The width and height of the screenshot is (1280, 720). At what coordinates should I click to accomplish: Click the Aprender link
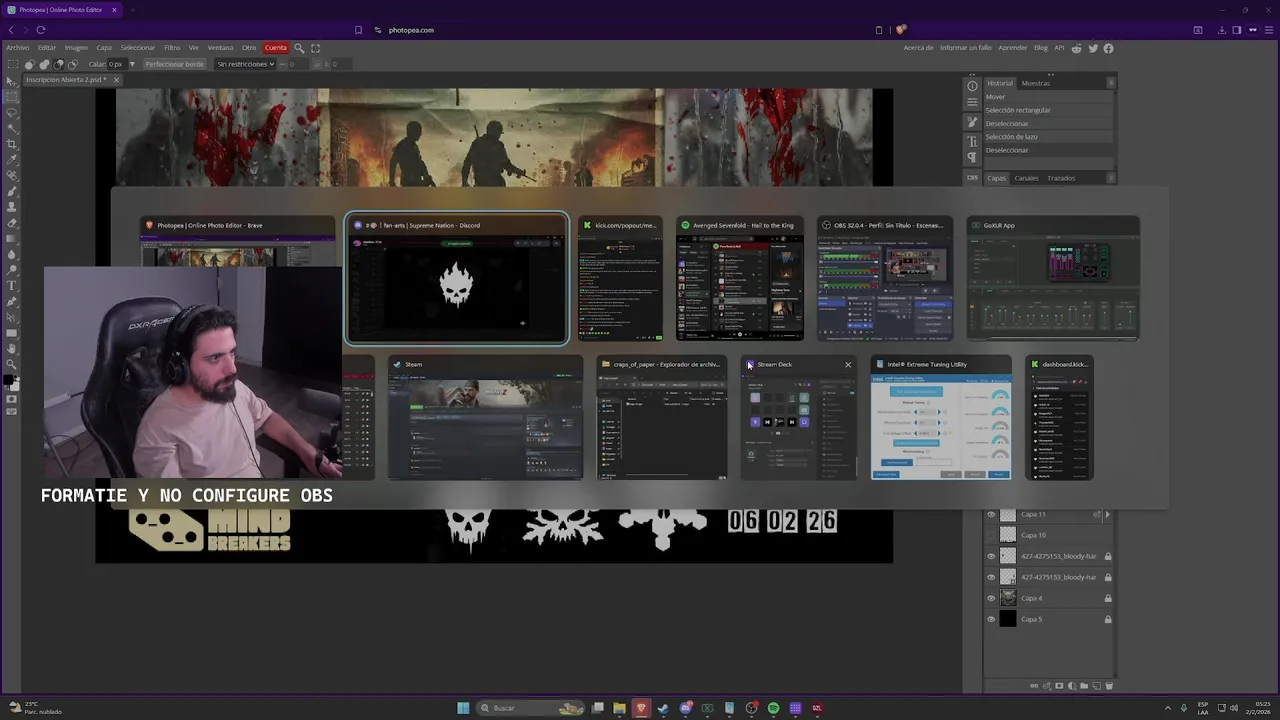[1013, 48]
